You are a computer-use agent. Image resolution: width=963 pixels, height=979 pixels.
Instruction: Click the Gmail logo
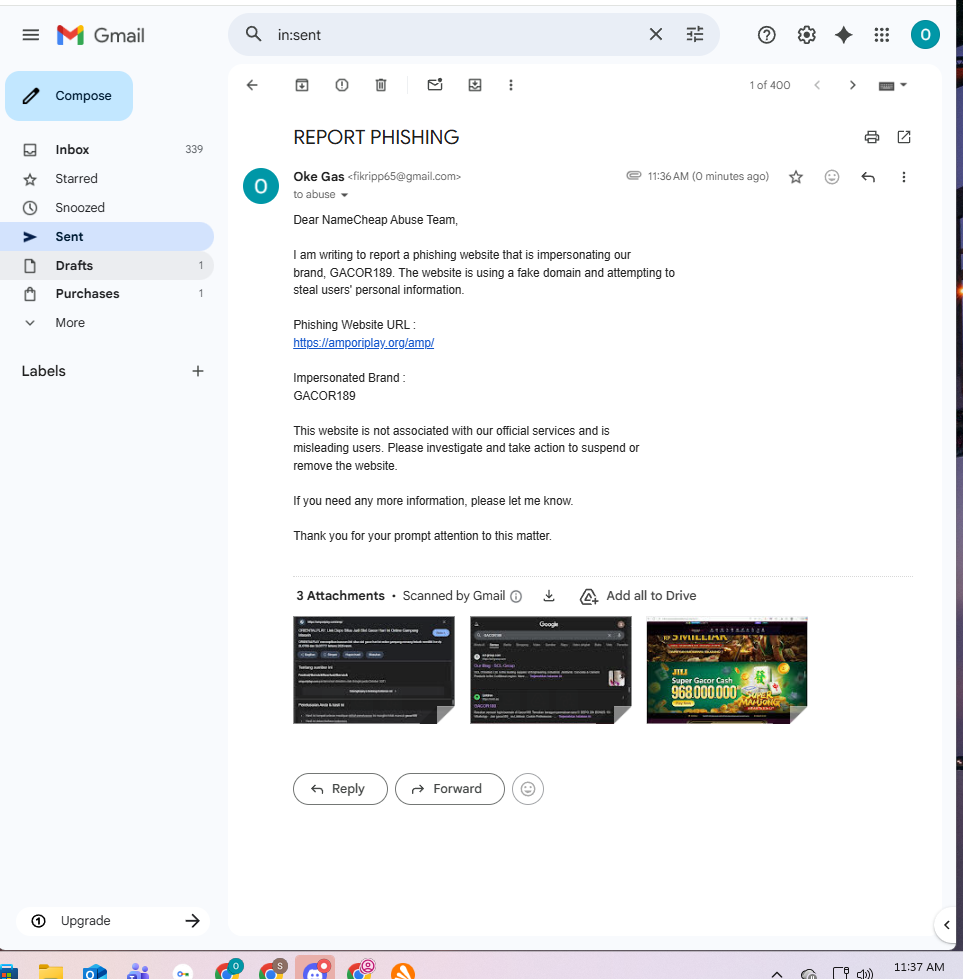(101, 35)
